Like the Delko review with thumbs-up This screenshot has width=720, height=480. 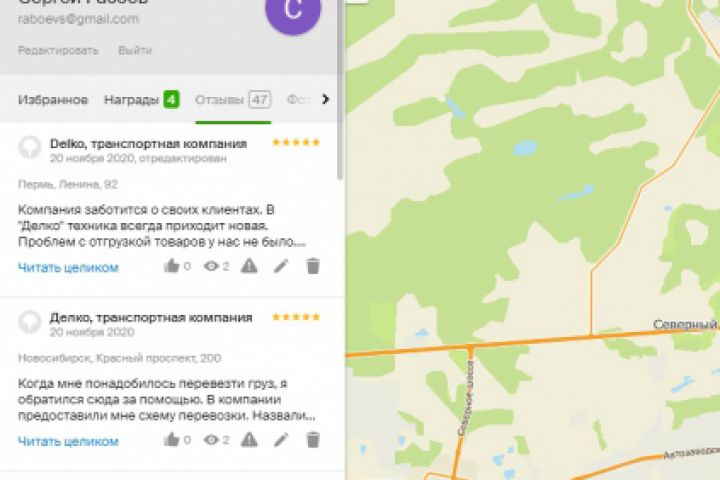pyautogui.click(x=171, y=265)
